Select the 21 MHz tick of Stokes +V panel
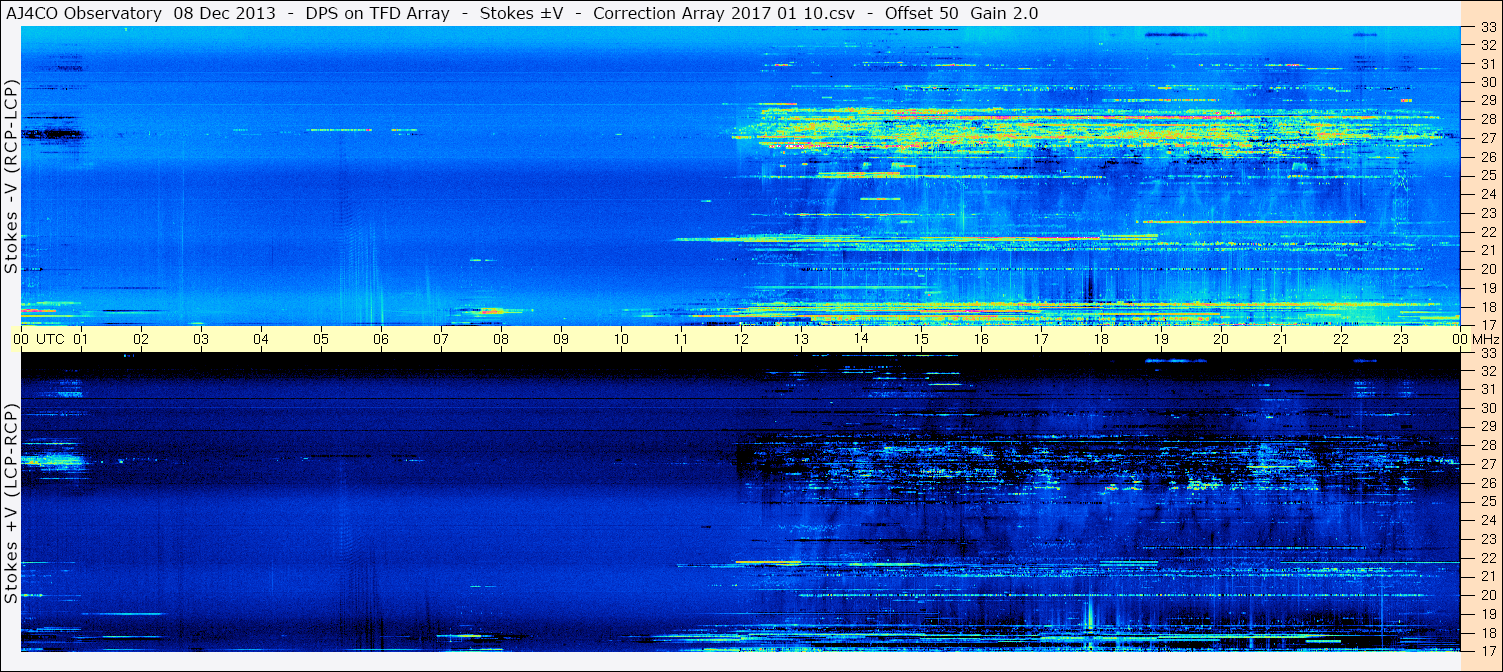1503x672 pixels. (1487, 576)
